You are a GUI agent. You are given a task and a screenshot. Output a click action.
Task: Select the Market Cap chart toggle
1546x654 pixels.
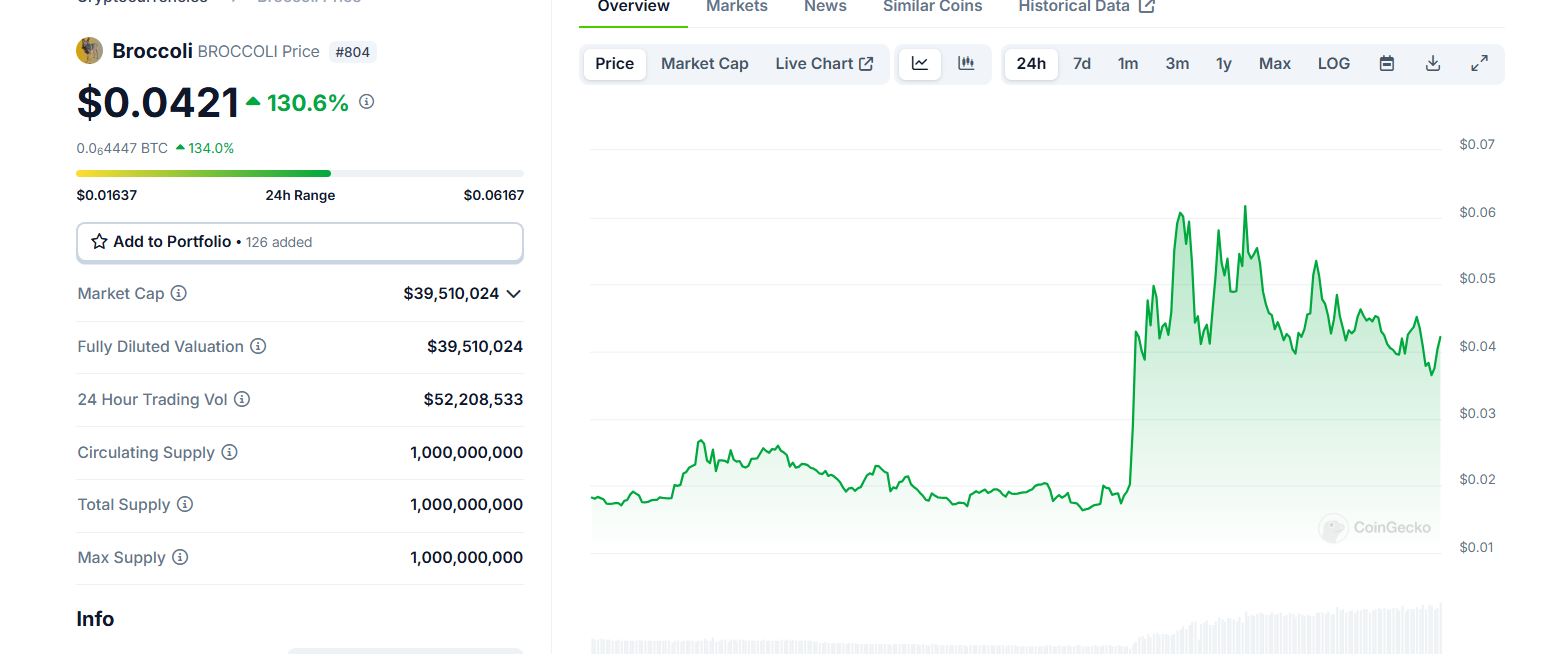[x=705, y=63]
